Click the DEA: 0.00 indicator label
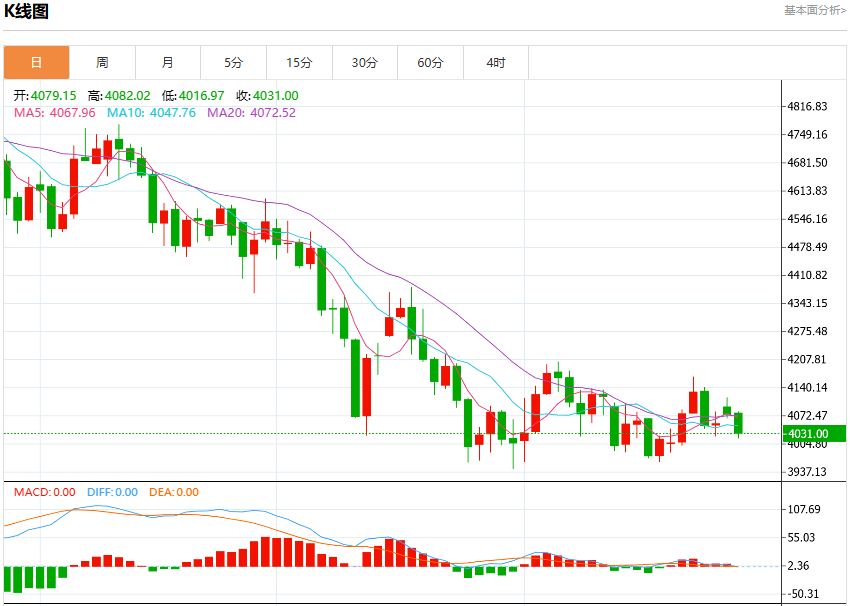The width and height of the screenshot is (850, 606). click(174, 492)
